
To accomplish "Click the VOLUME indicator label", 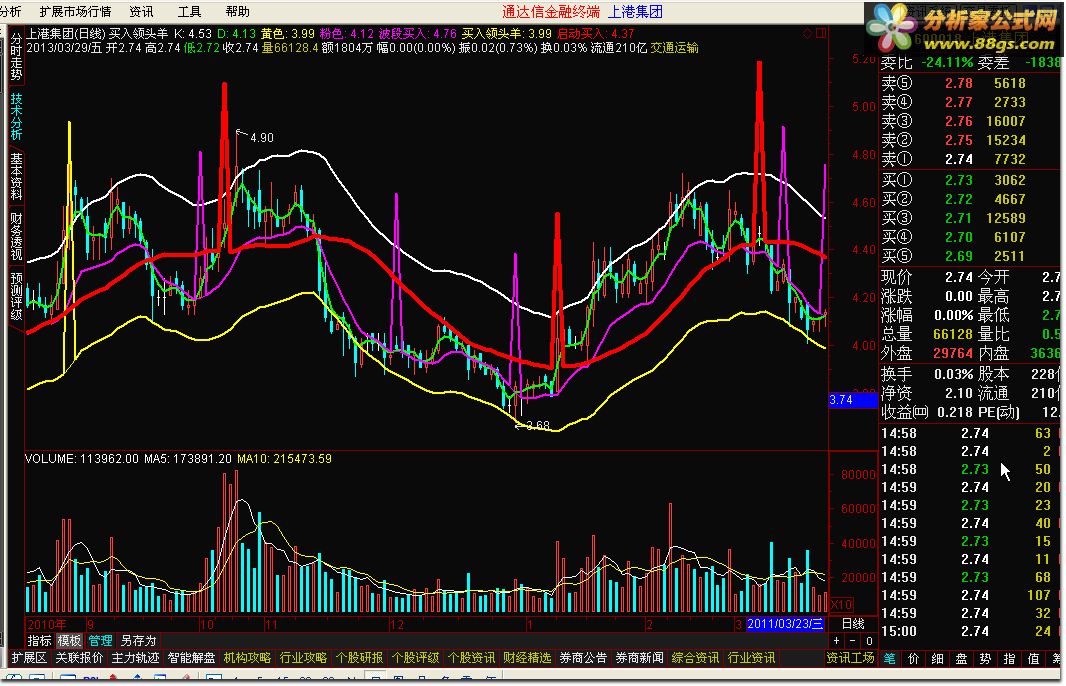I will click(x=50, y=459).
